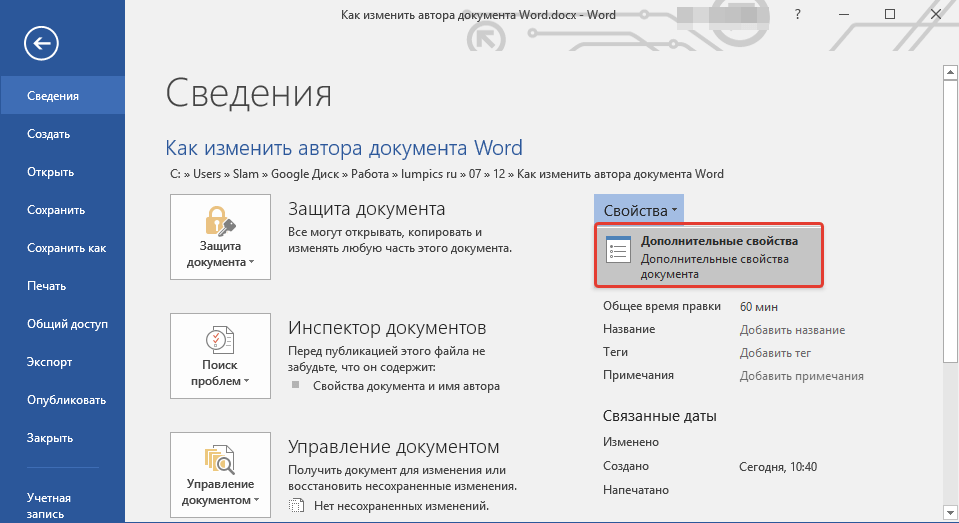Screen dimensions: 959x523
Task: Click Добавить название field
Action: (x=792, y=330)
